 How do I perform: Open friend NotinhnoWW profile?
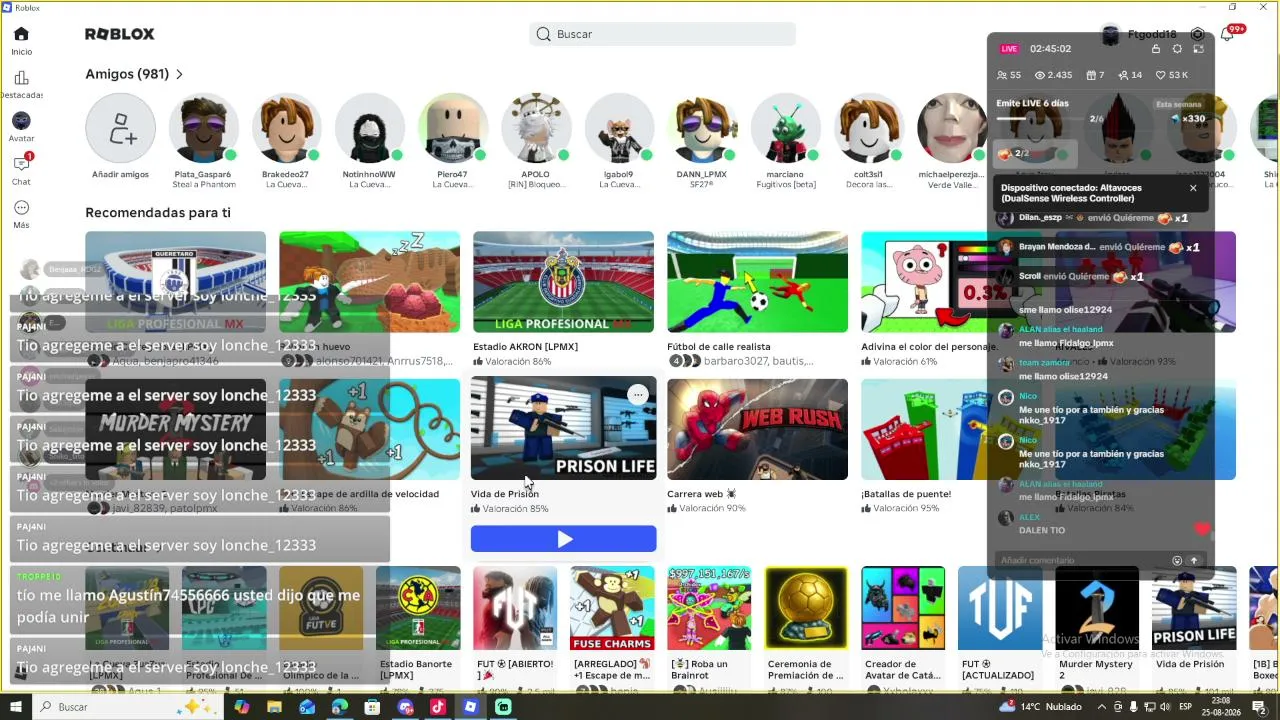click(x=369, y=128)
